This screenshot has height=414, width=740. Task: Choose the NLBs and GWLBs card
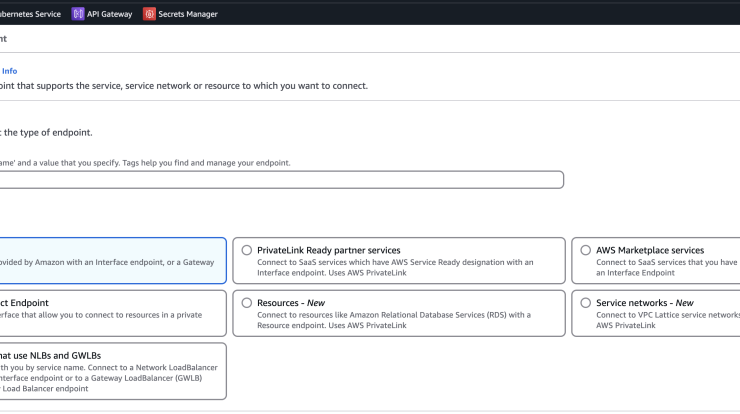(113, 371)
